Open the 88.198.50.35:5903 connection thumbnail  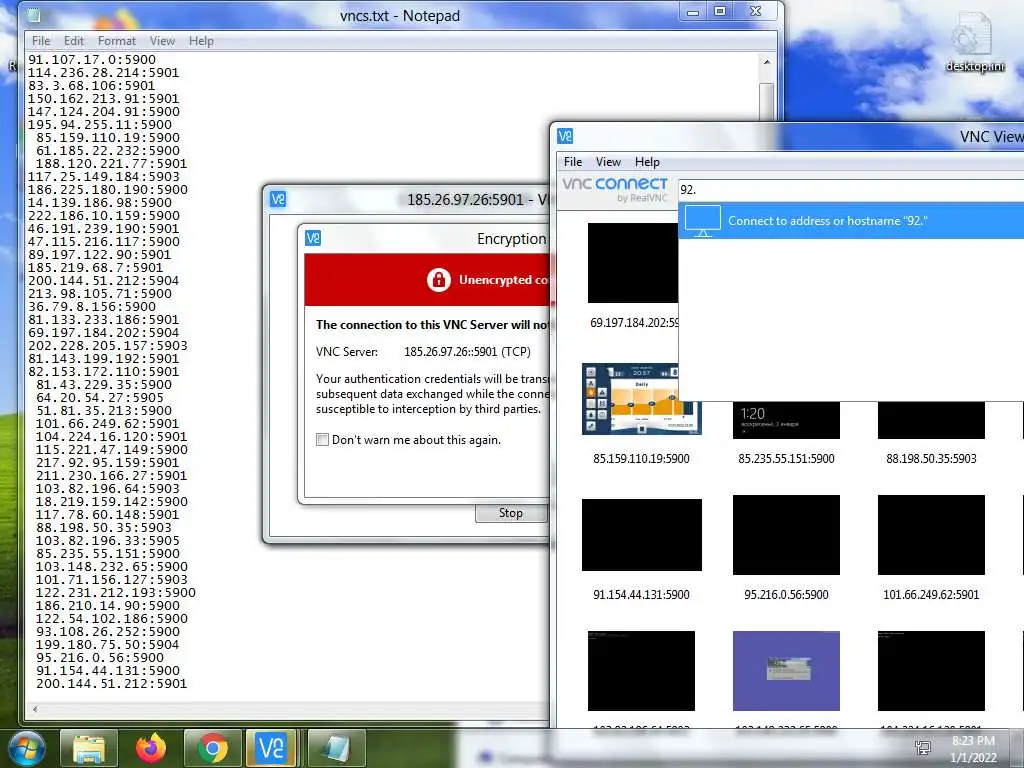931,419
